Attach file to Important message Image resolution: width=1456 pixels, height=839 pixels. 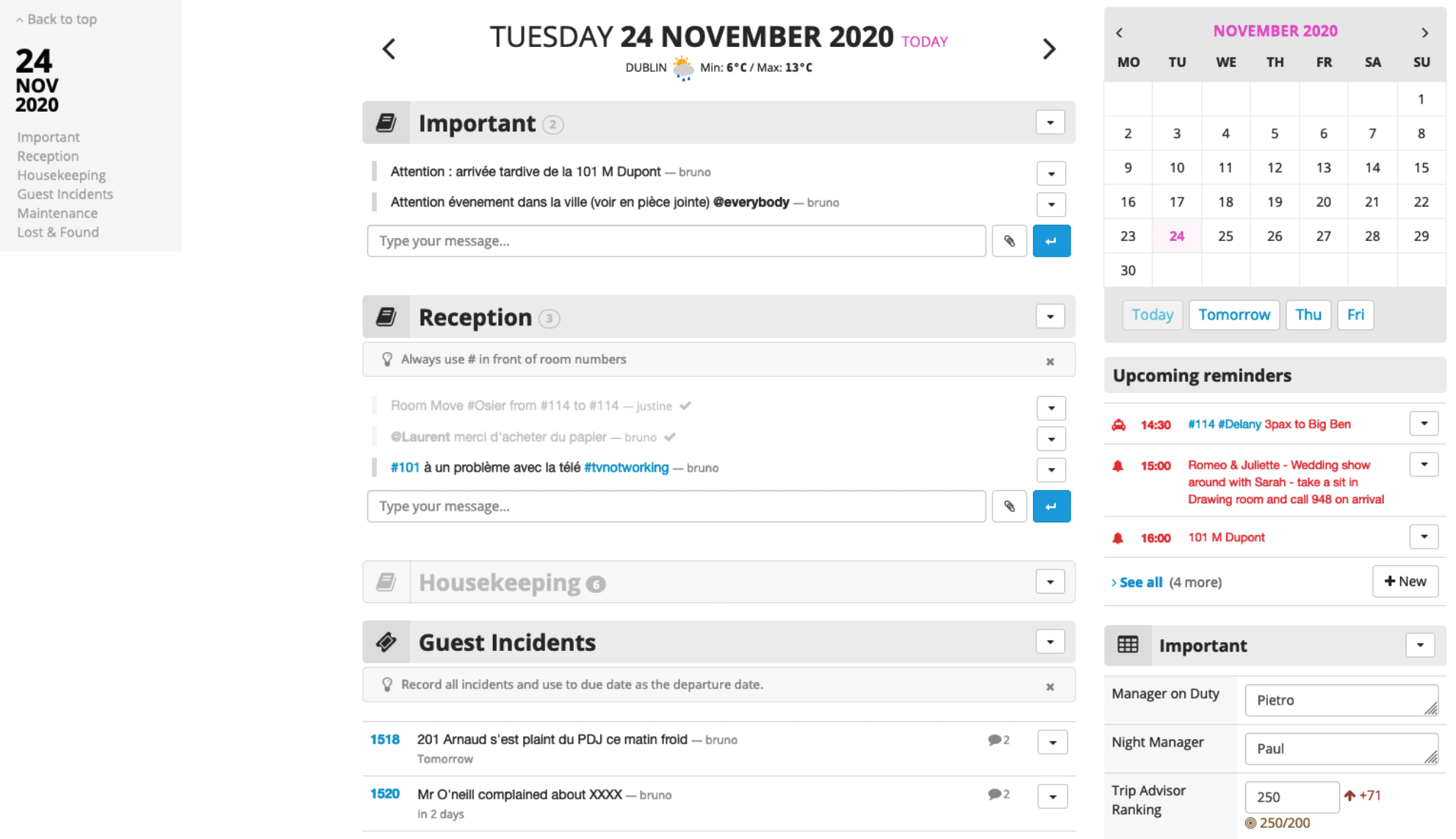[1009, 241]
